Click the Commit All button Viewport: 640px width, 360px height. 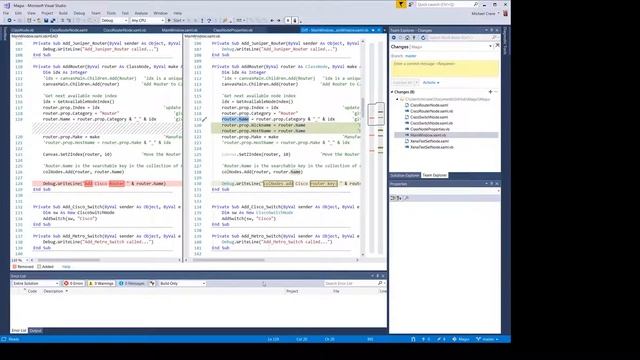405,82
